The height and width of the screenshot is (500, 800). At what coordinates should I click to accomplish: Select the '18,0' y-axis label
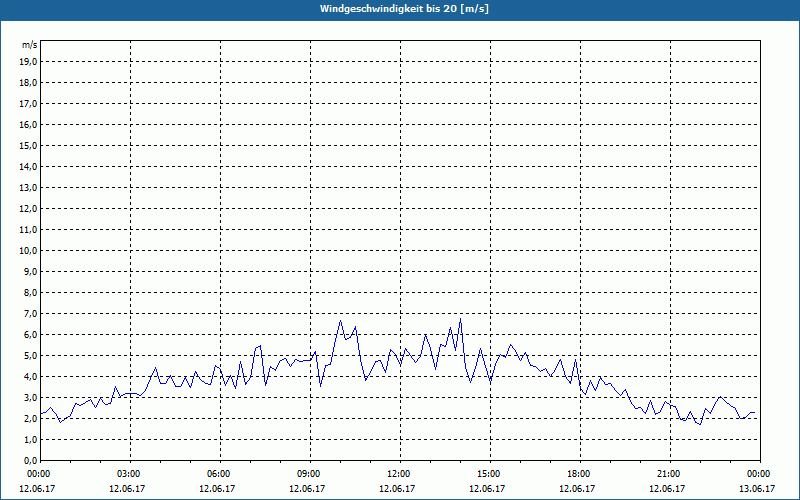click(28, 83)
